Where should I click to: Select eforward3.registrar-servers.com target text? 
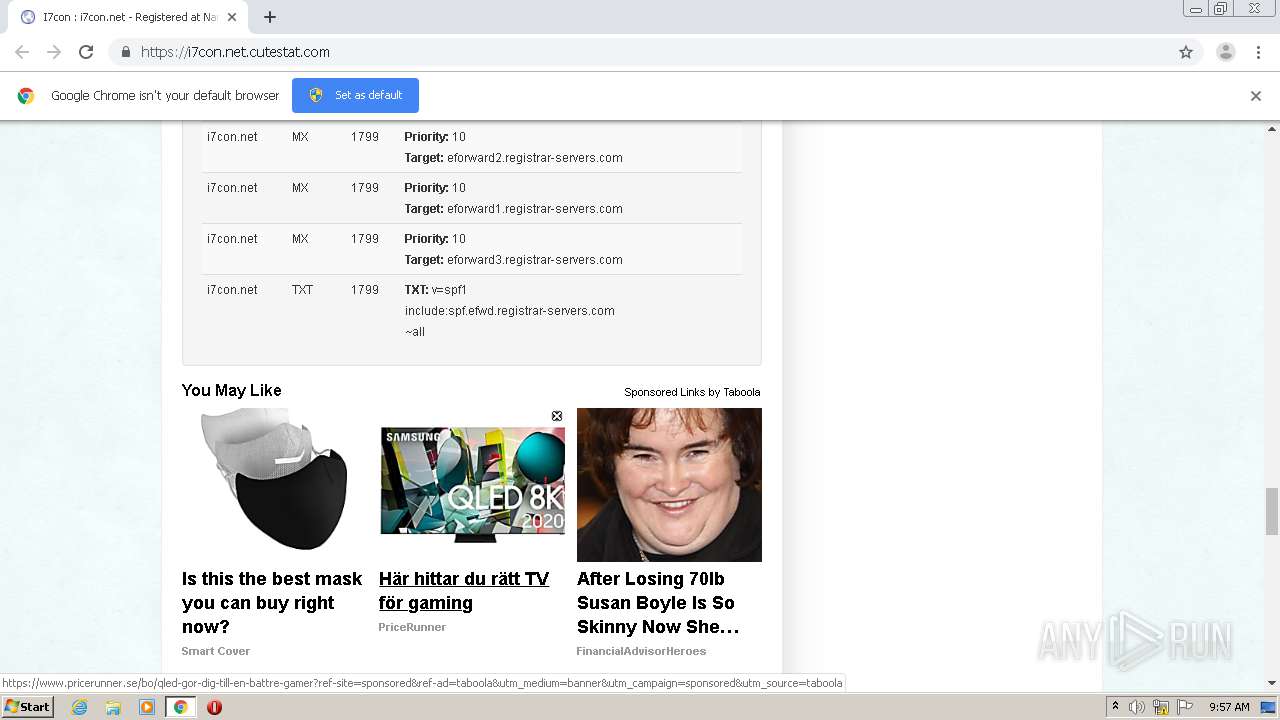point(535,260)
